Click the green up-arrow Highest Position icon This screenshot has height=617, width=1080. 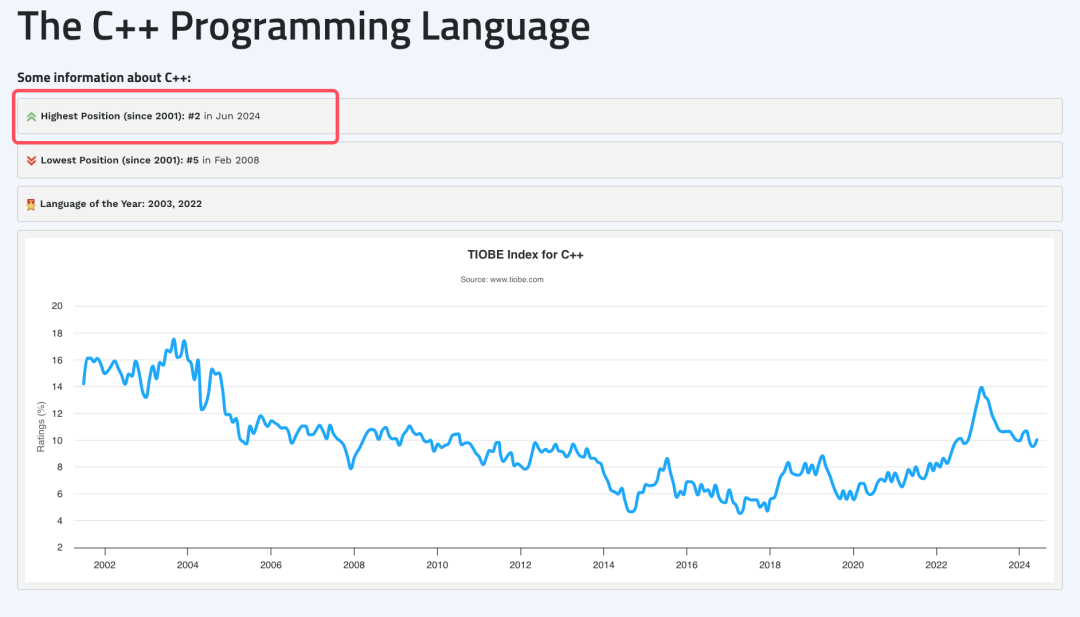(x=31, y=116)
